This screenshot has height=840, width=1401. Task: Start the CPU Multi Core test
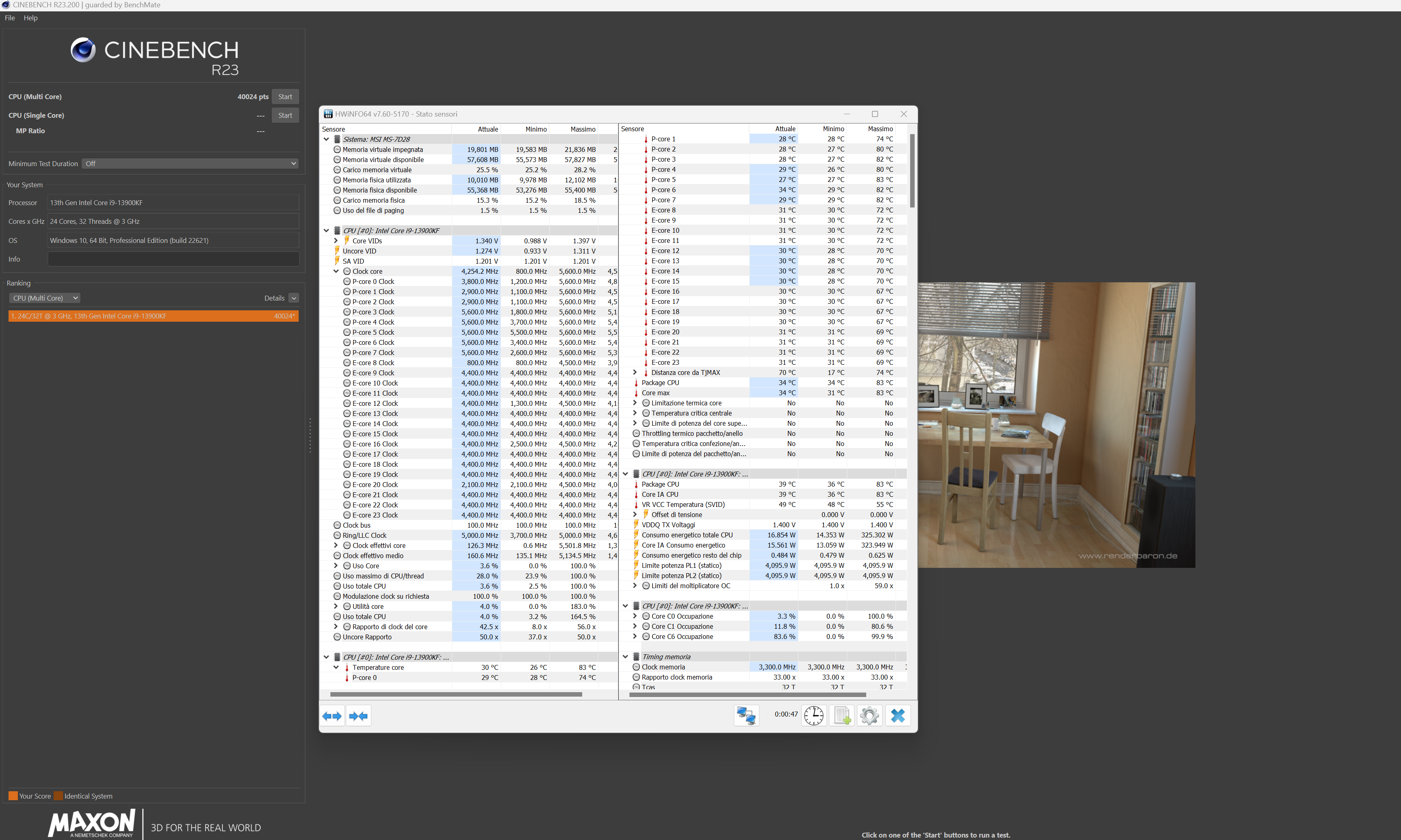click(x=285, y=97)
